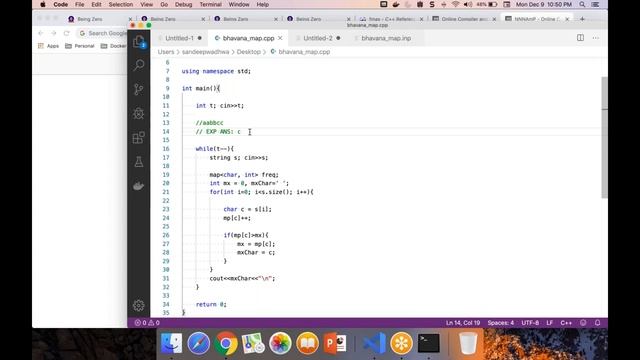Open Books from the Dock

pos(307,343)
